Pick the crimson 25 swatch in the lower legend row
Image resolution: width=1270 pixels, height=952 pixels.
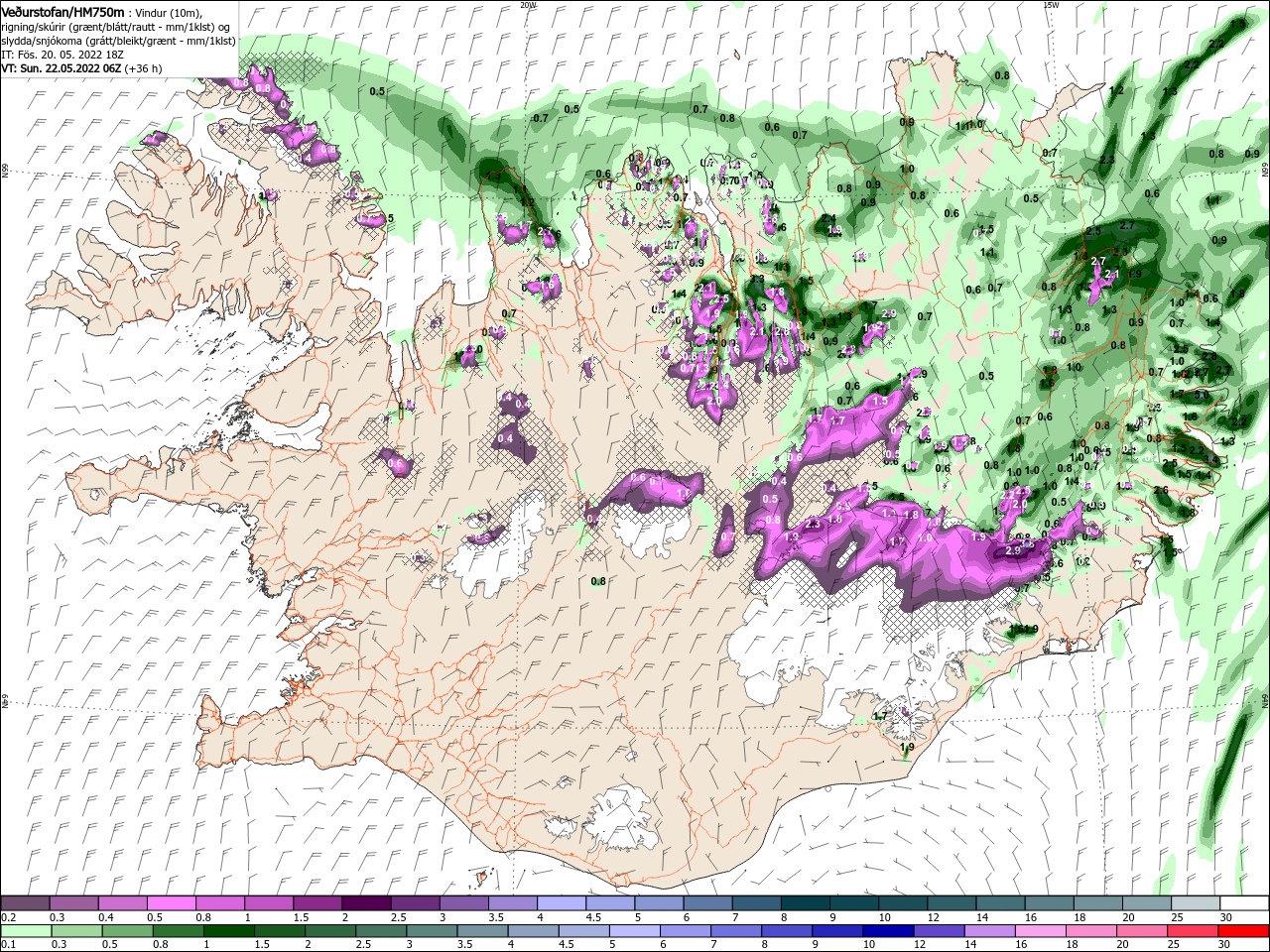(x=1192, y=931)
